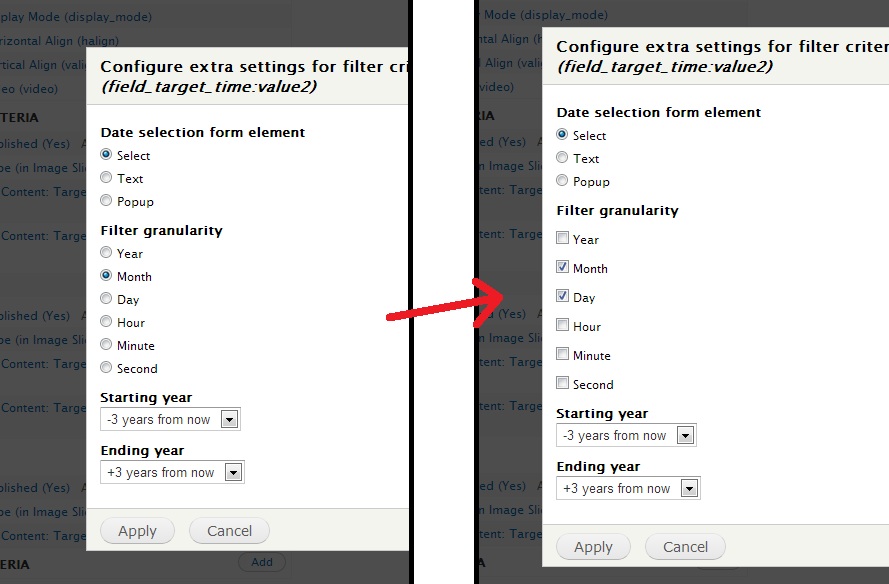Choose the Day radio option for granularity
The height and width of the screenshot is (584, 889).
(106, 298)
